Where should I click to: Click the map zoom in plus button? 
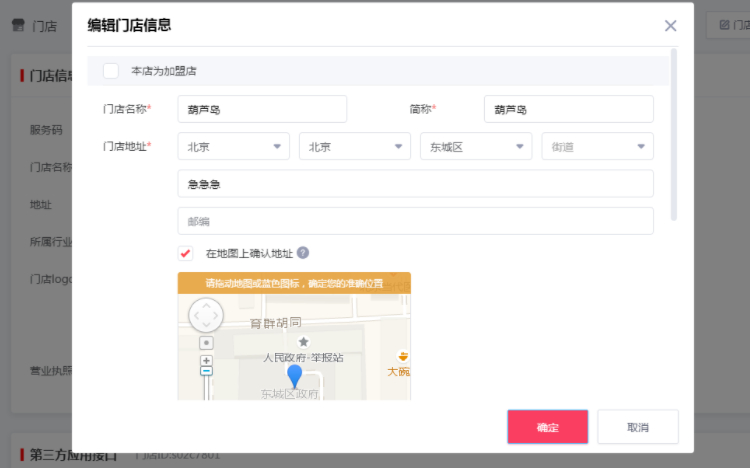point(207,359)
